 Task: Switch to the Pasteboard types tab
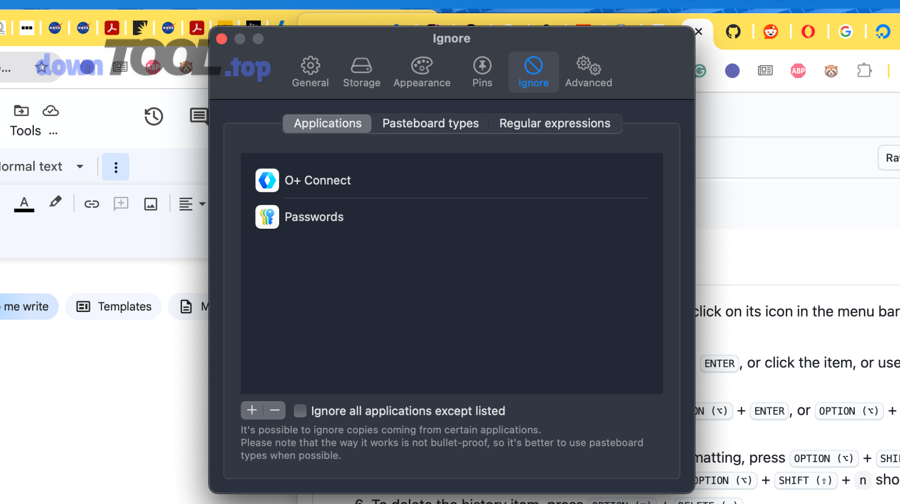coord(430,123)
